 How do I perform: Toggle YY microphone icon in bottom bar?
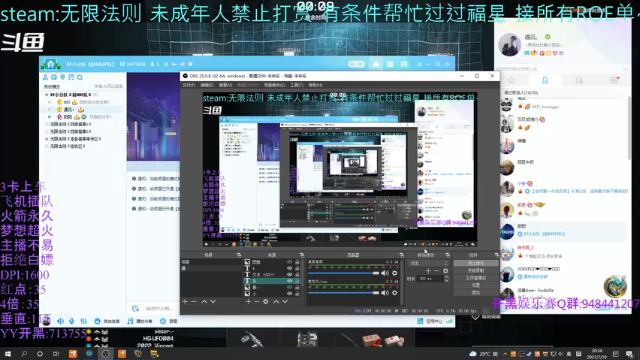[72, 321]
